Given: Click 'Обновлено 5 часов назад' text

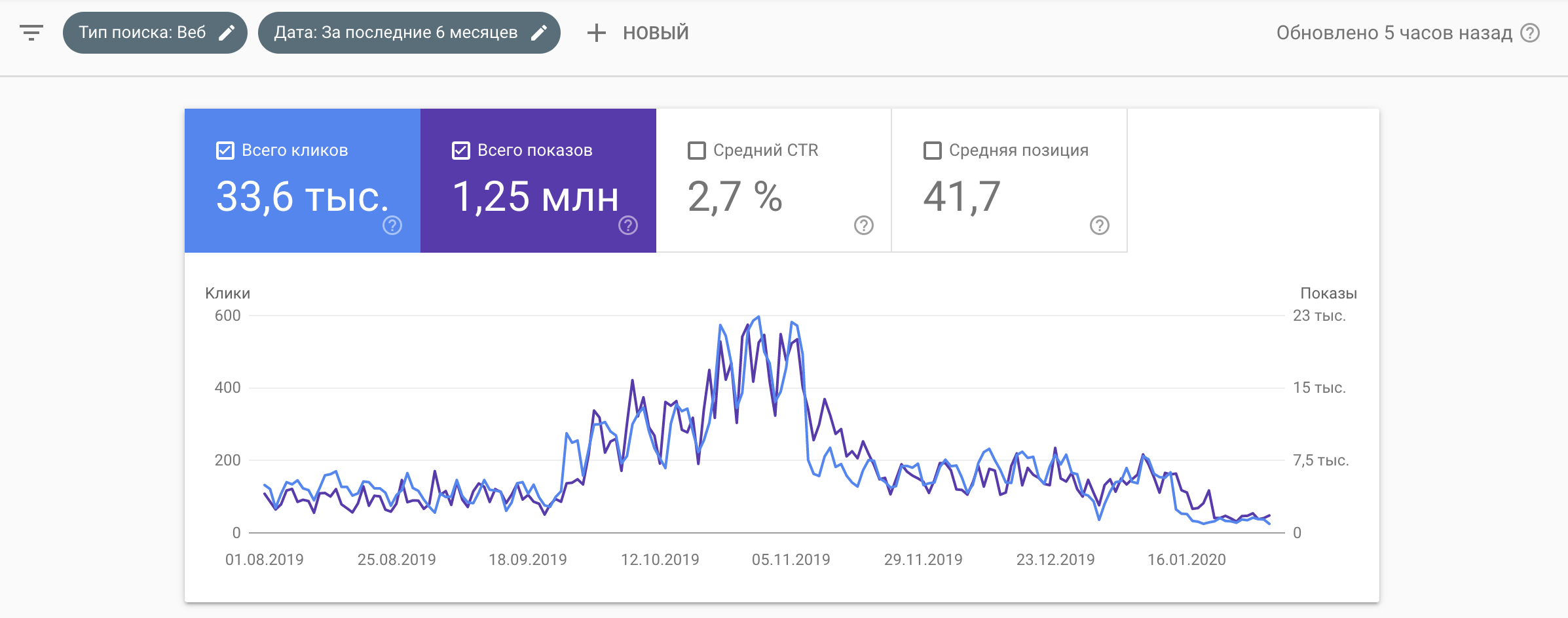Looking at the screenshot, I should (x=1394, y=33).
